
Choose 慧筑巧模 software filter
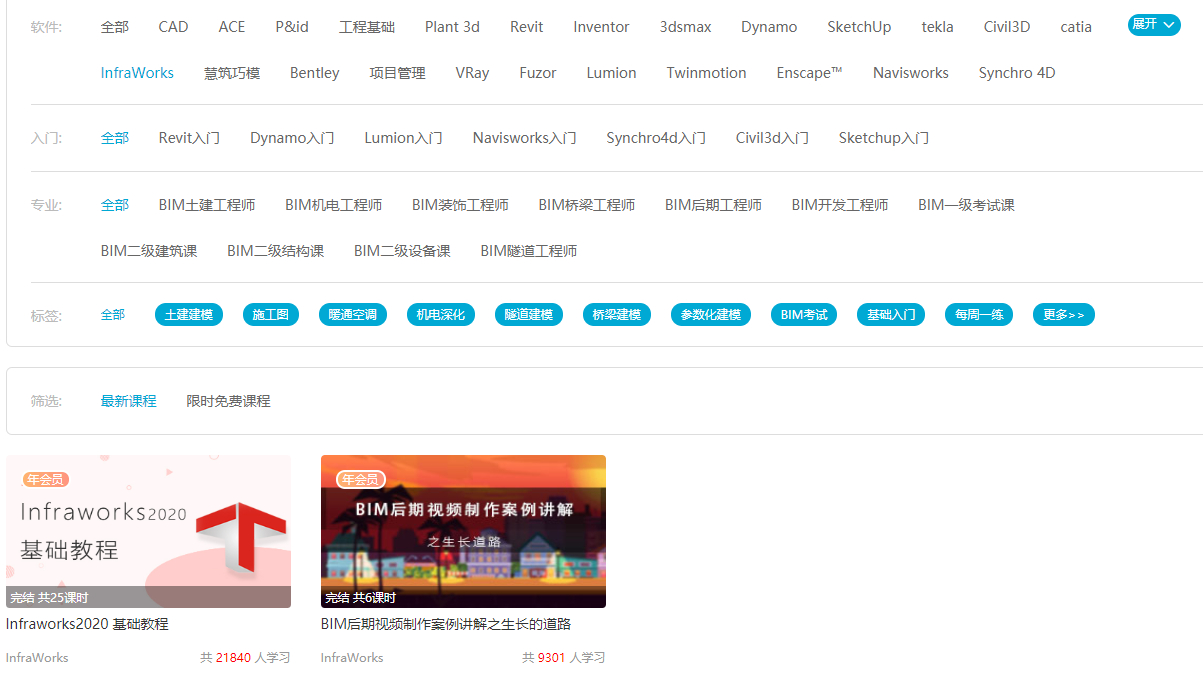click(x=232, y=73)
